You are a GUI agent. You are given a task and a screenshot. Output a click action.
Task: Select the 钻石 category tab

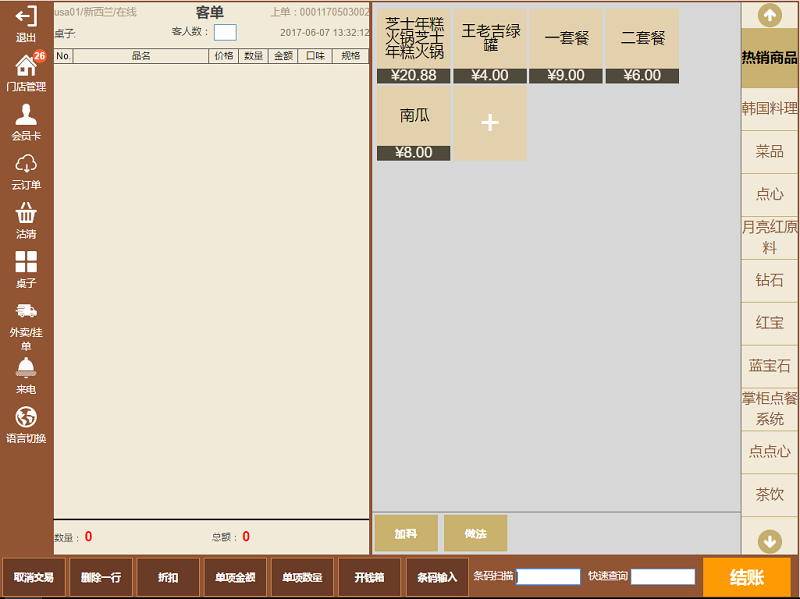(769, 280)
